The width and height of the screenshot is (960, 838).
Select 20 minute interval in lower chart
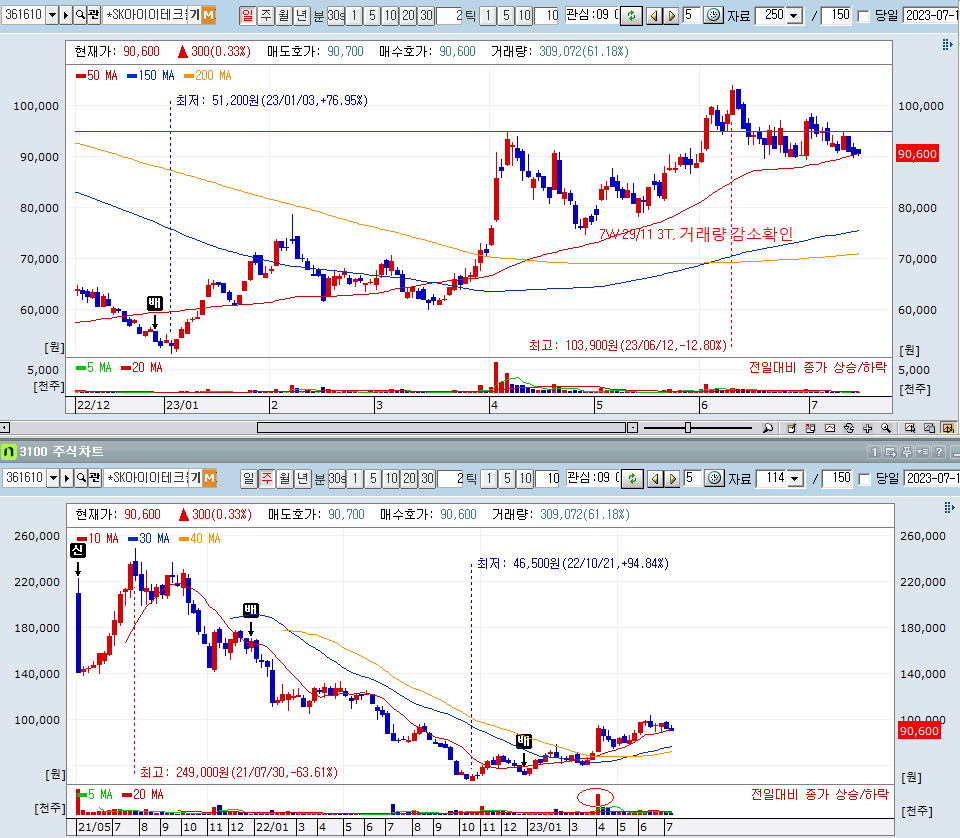point(410,479)
